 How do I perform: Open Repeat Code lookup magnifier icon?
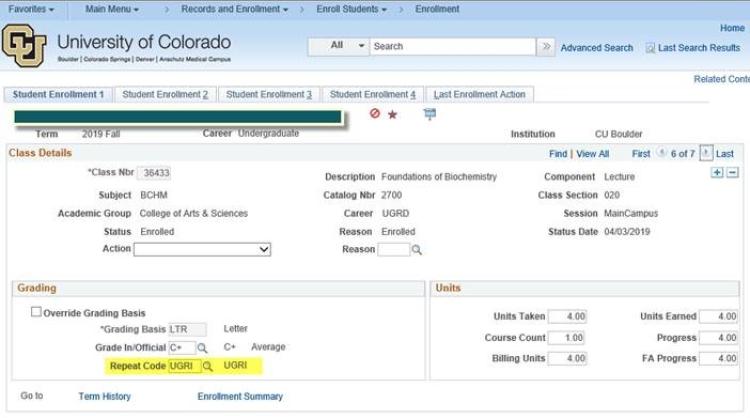tap(208, 366)
